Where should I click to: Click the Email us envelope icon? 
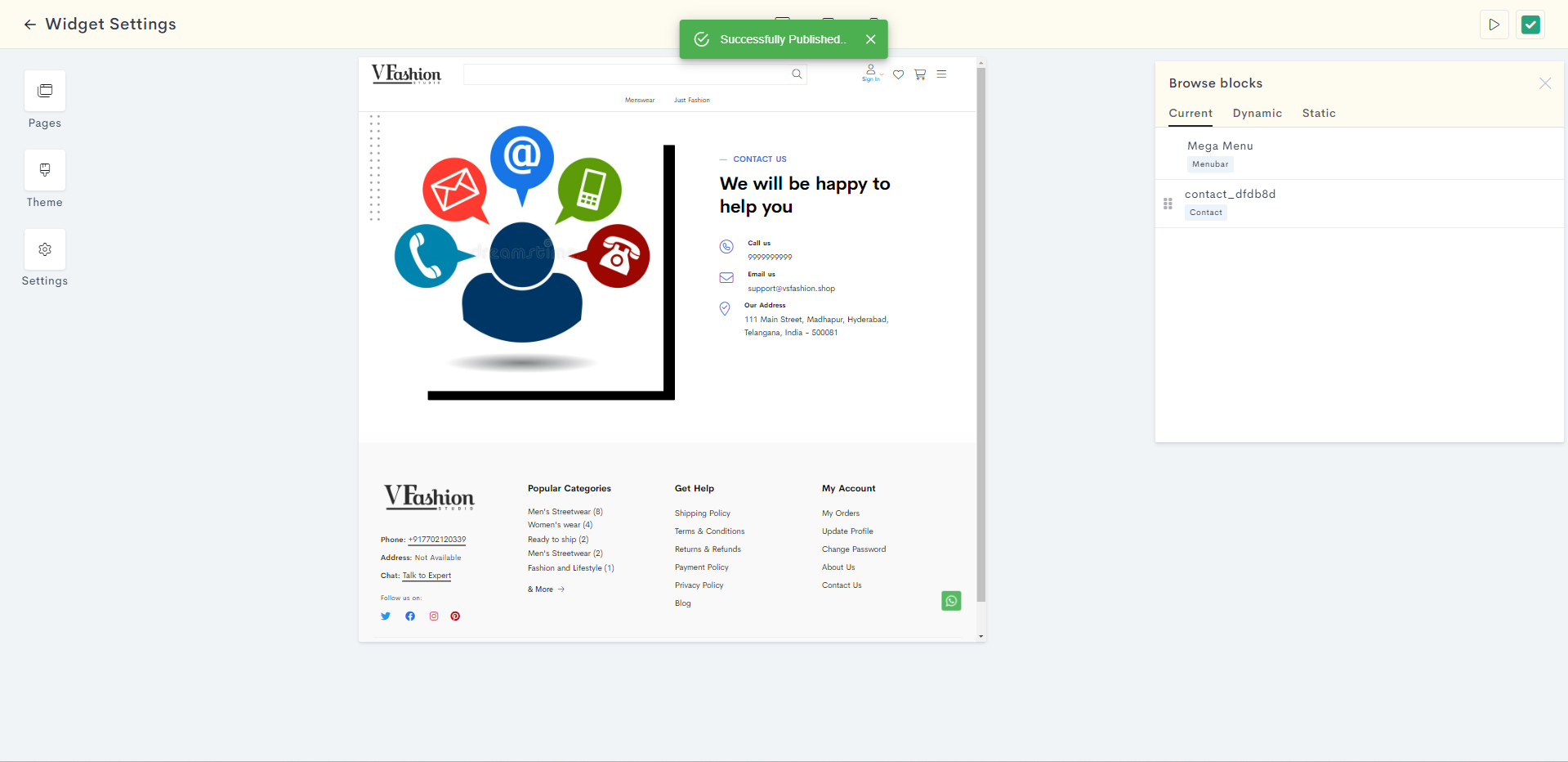point(726,278)
